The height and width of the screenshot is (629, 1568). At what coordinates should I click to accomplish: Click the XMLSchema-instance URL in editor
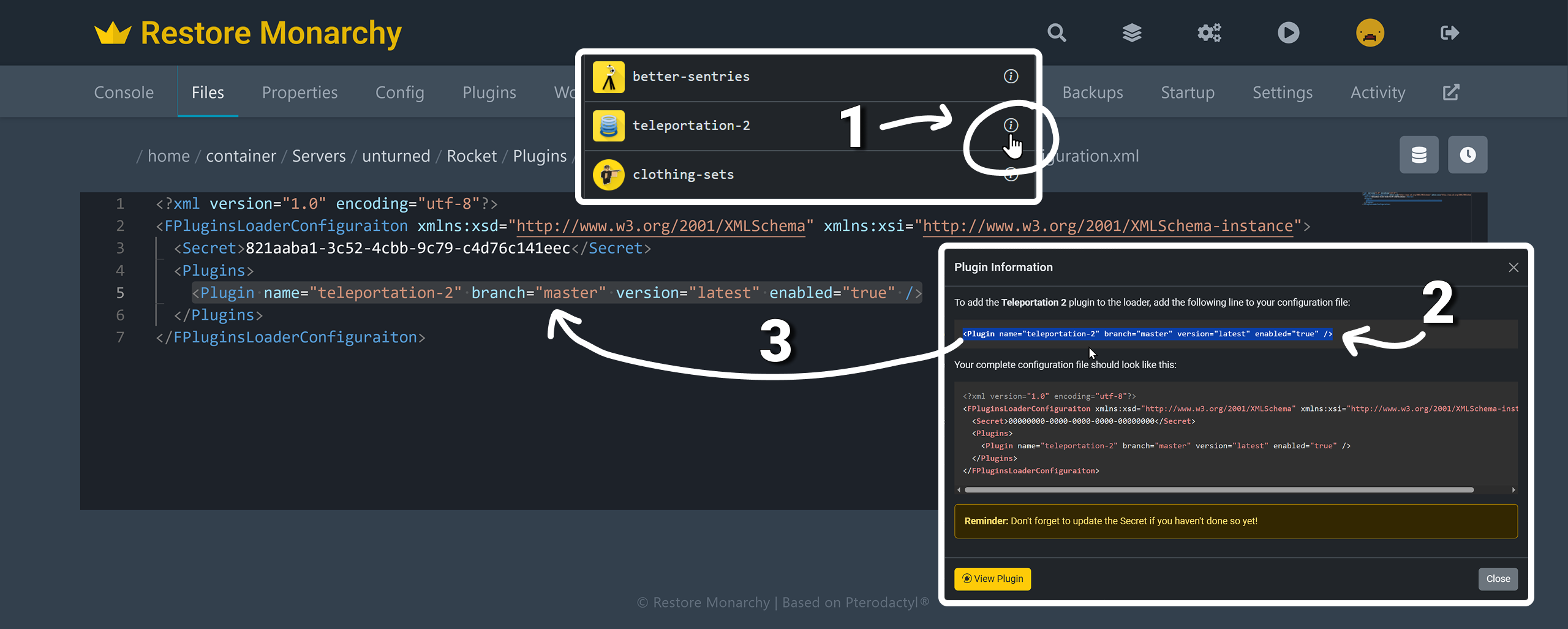(x=1107, y=227)
